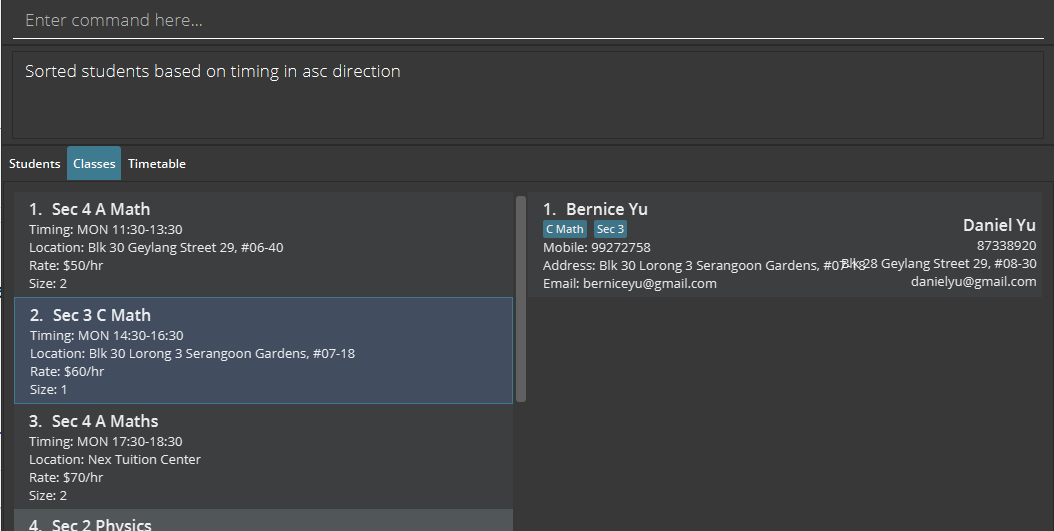Click Location: Blk 30 Geylang Street 29, #06-40
Viewport: 1054px width, 531px height.
click(x=156, y=248)
